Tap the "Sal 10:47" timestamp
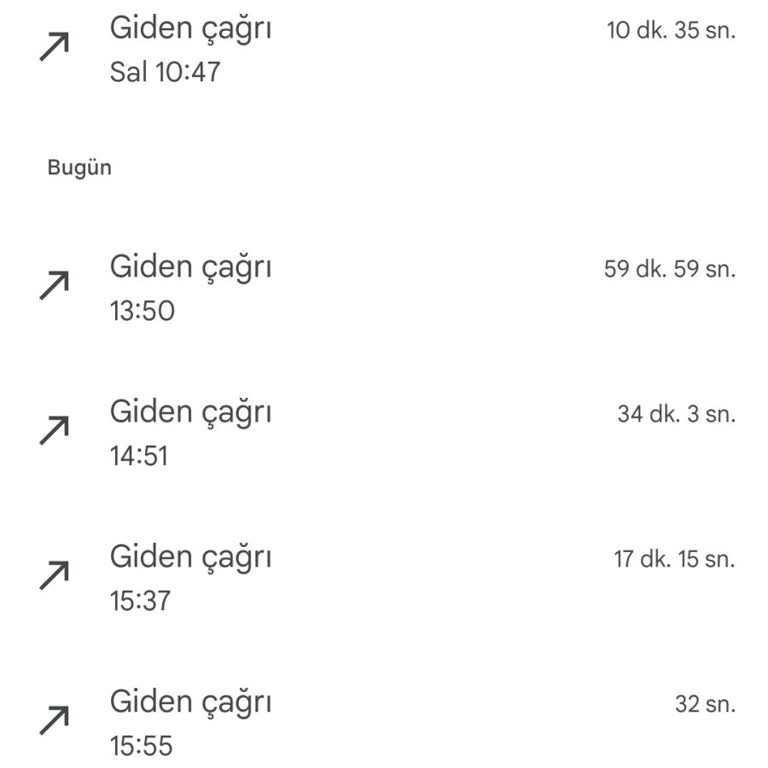Viewport: 768px width, 768px height. click(165, 72)
